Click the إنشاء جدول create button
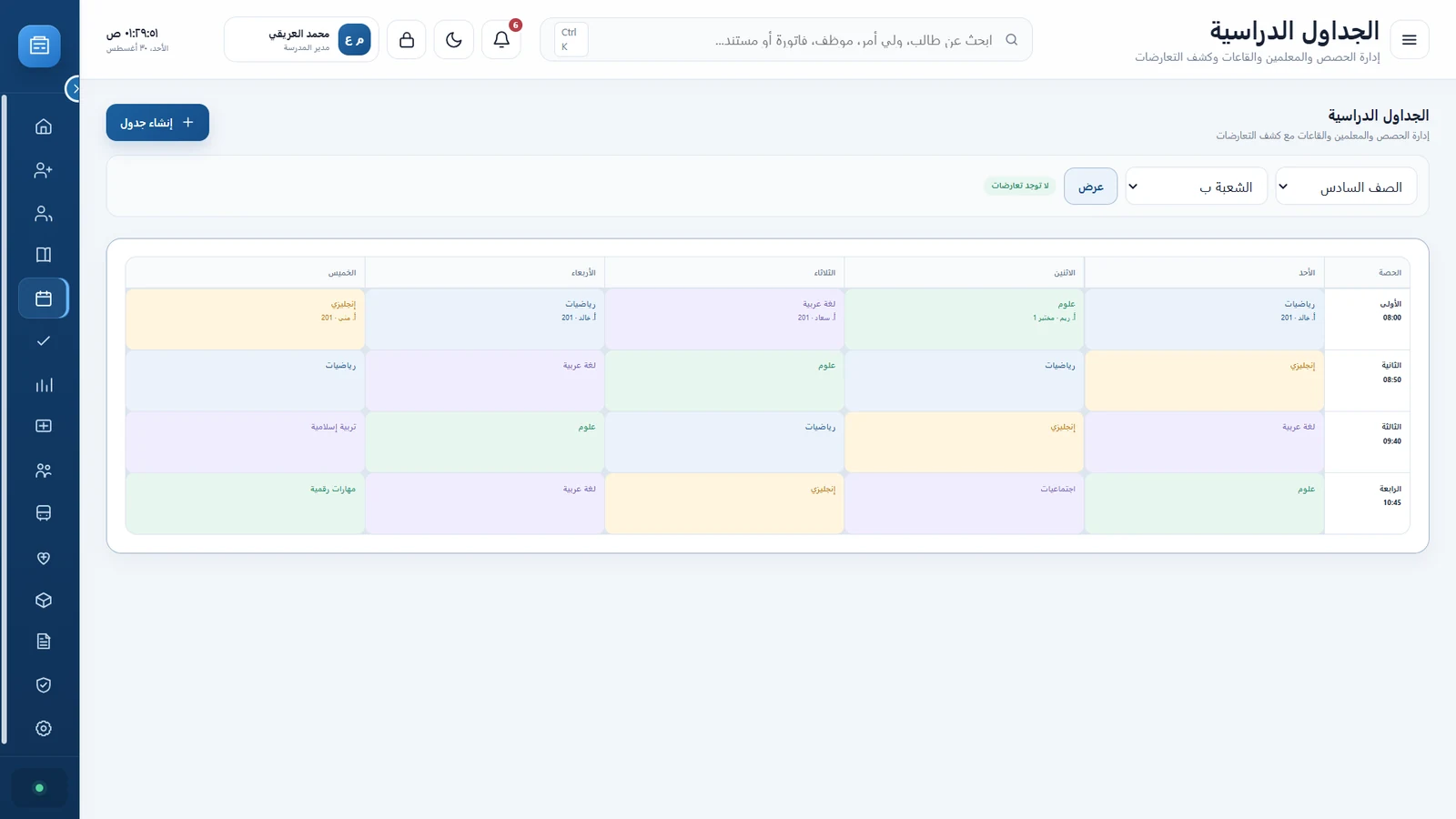1456x819 pixels. coord(157,123)
